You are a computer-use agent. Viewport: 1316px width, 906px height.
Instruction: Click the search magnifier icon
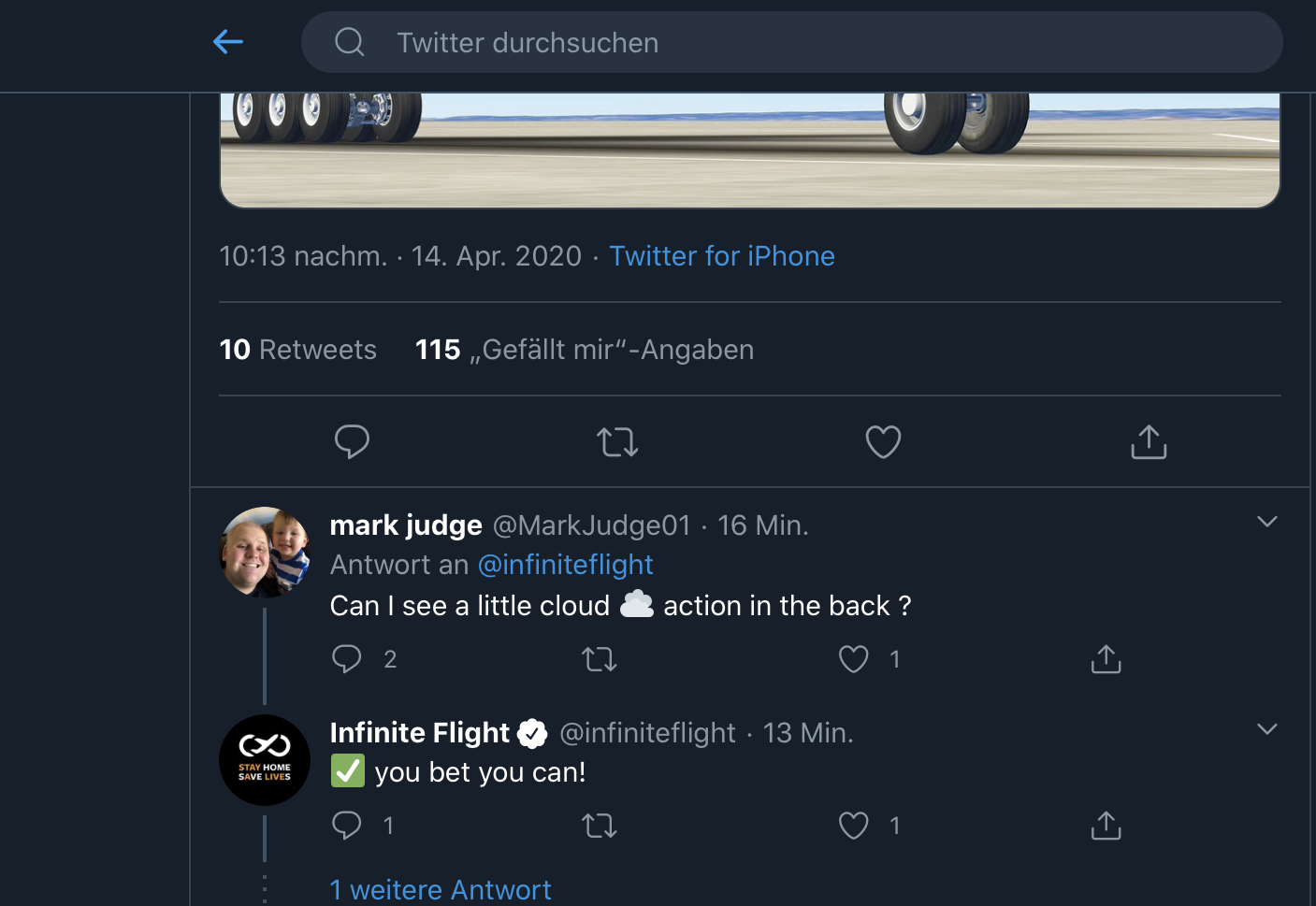[350, 42]
